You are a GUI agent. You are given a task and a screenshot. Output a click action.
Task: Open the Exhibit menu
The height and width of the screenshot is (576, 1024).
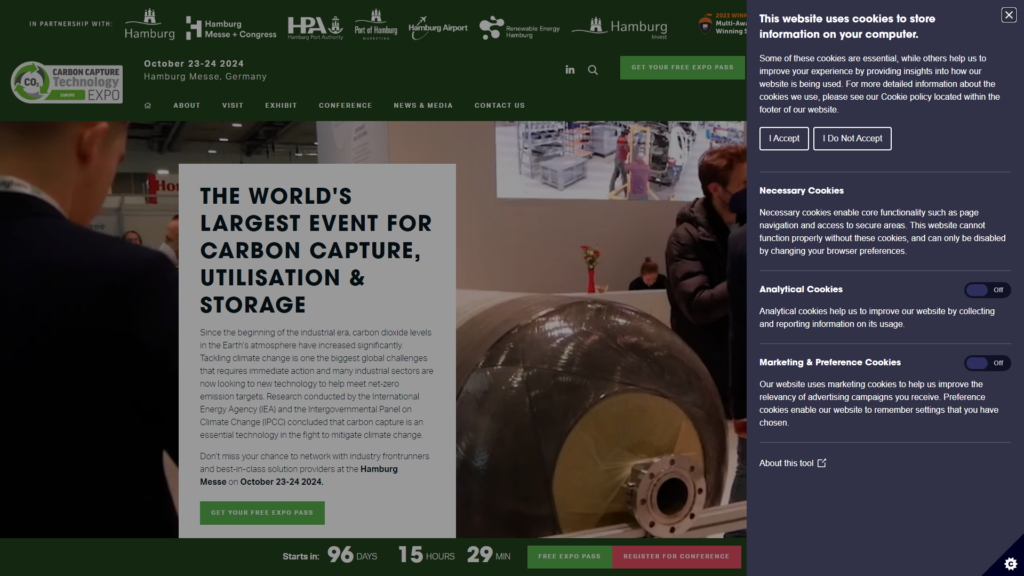click(x=281, y=105)
